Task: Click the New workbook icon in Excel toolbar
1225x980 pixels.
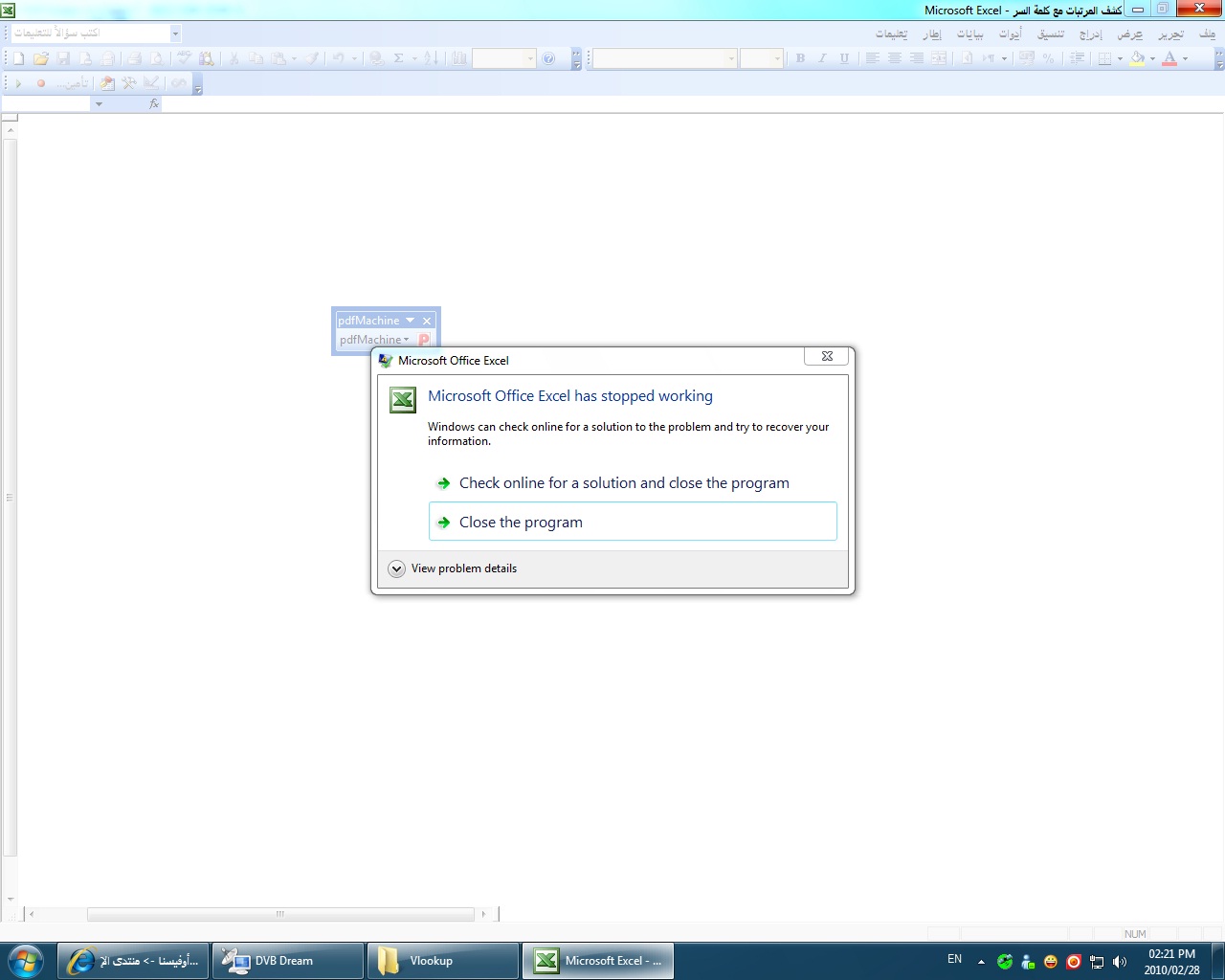Action: pyautogui.click(x=18, y=58)
